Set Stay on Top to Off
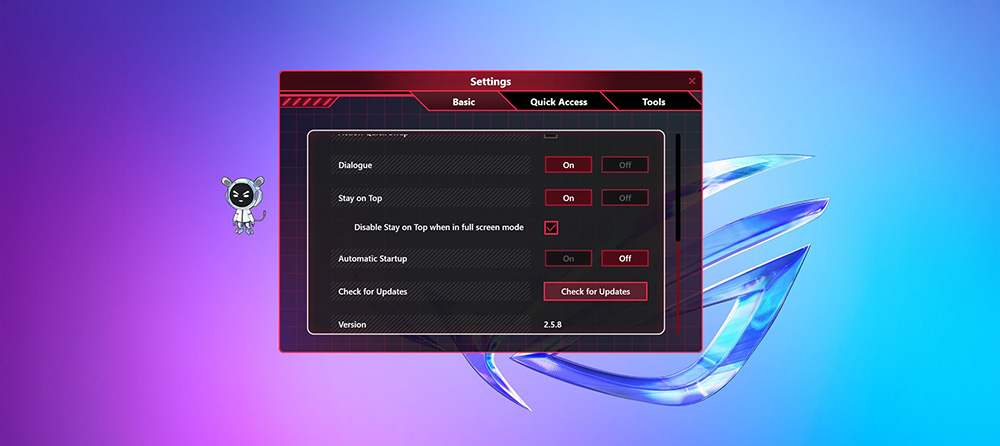The image size is (1000, 446). [x=625, y=198]
